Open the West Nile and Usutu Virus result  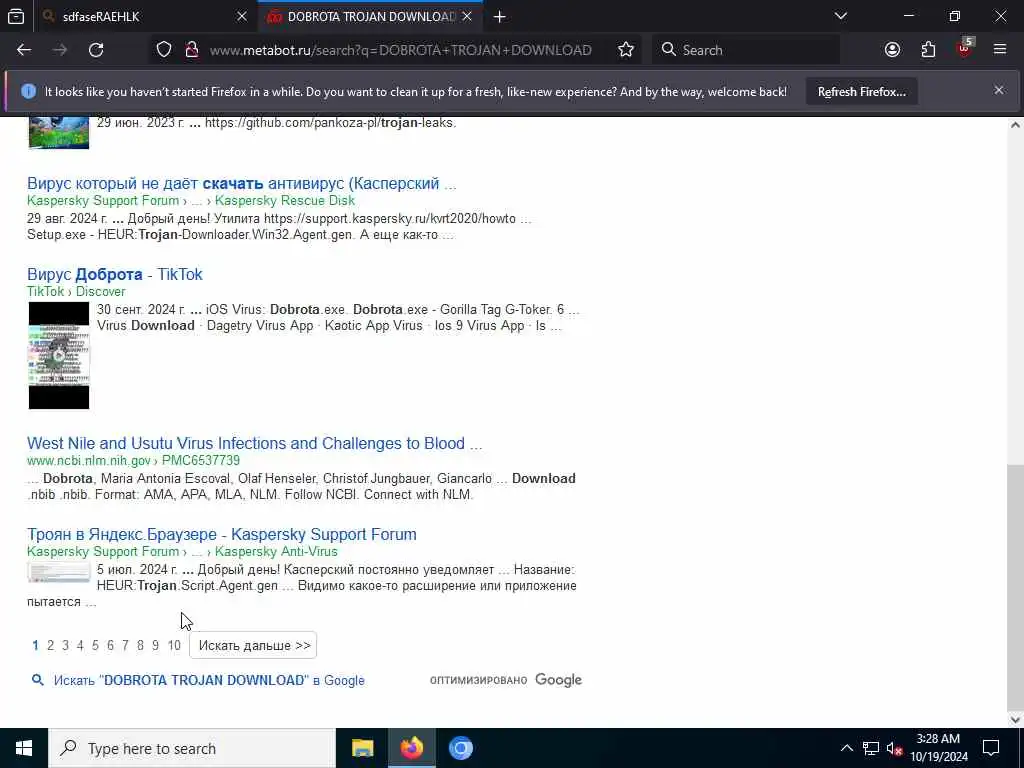point(255,443)
